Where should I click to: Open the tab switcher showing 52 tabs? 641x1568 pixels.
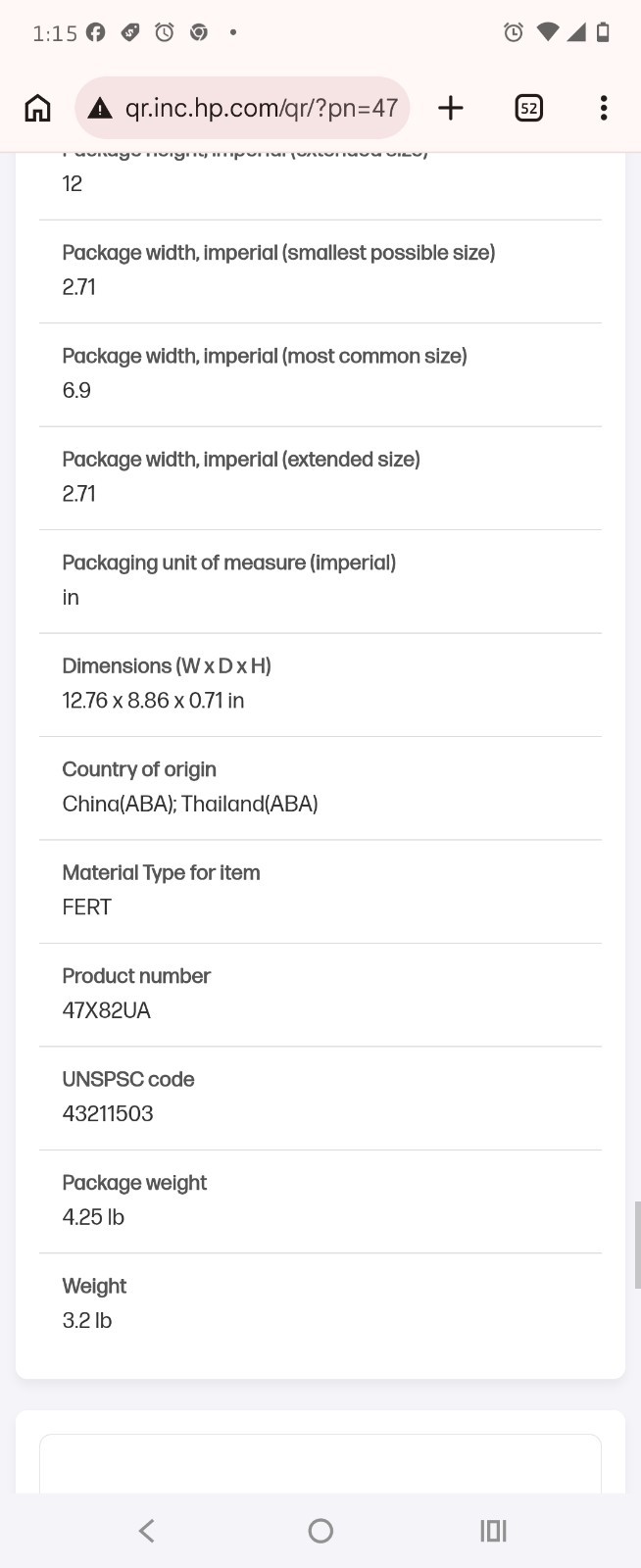[528, 108]
